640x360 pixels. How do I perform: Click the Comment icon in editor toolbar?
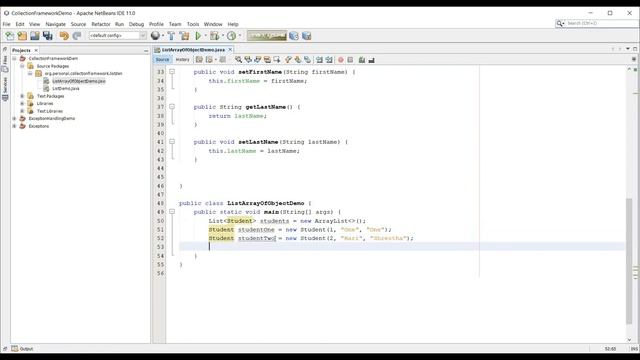362,60
